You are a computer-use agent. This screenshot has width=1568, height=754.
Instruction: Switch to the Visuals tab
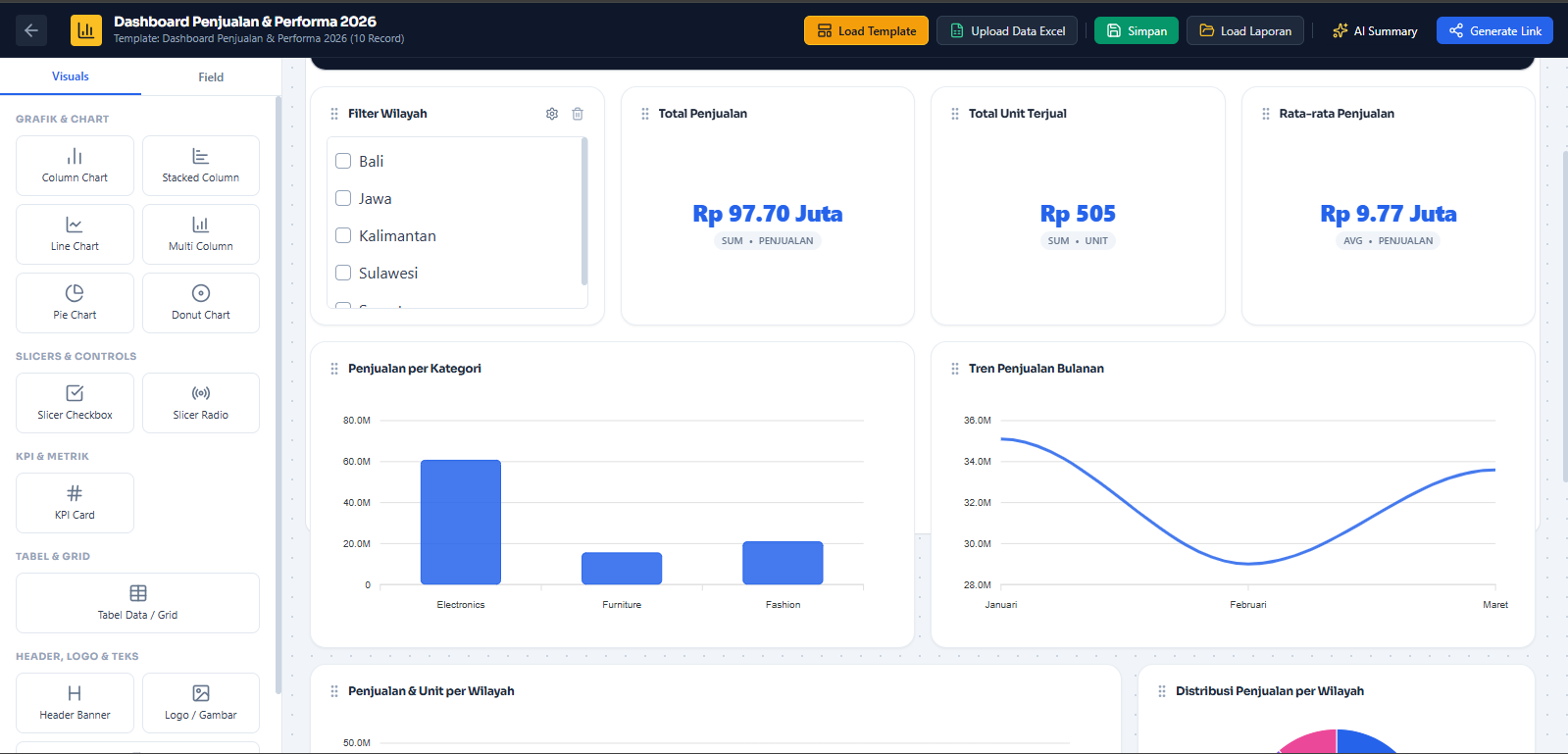pos(71,76)
